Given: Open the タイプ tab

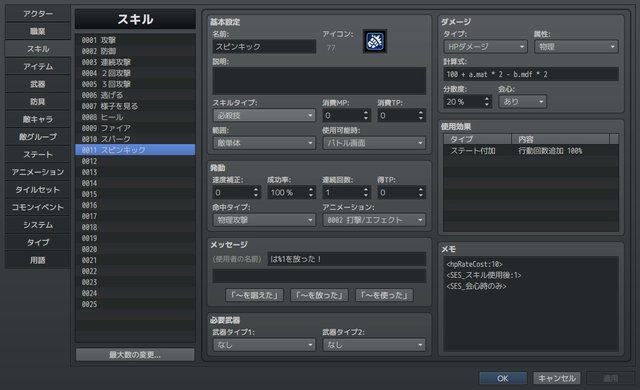Looking at the screenshot, I should (38, 242).
